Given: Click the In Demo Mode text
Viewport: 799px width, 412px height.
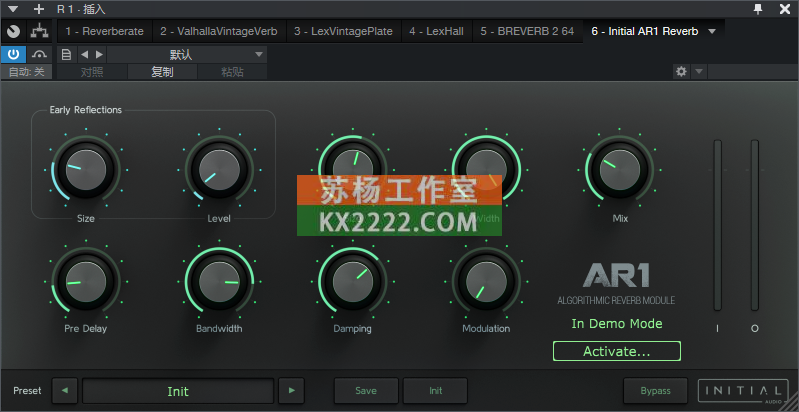Looking at the screenshot, I should [x=617, y=323].
